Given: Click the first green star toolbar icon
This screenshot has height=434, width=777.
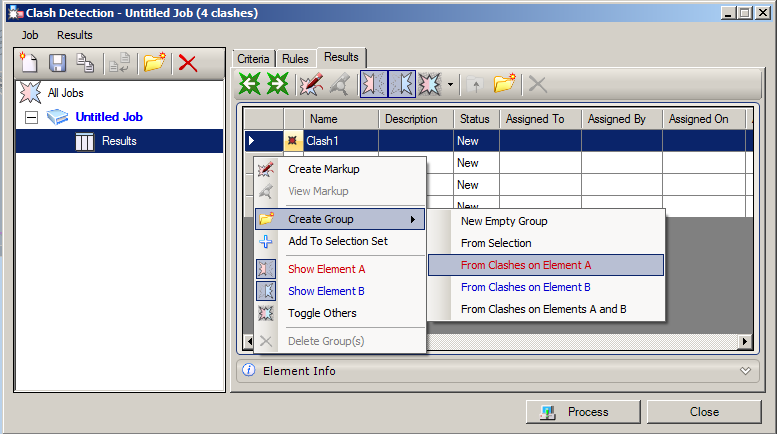Looking at the screenshot, I should point(250,83).
